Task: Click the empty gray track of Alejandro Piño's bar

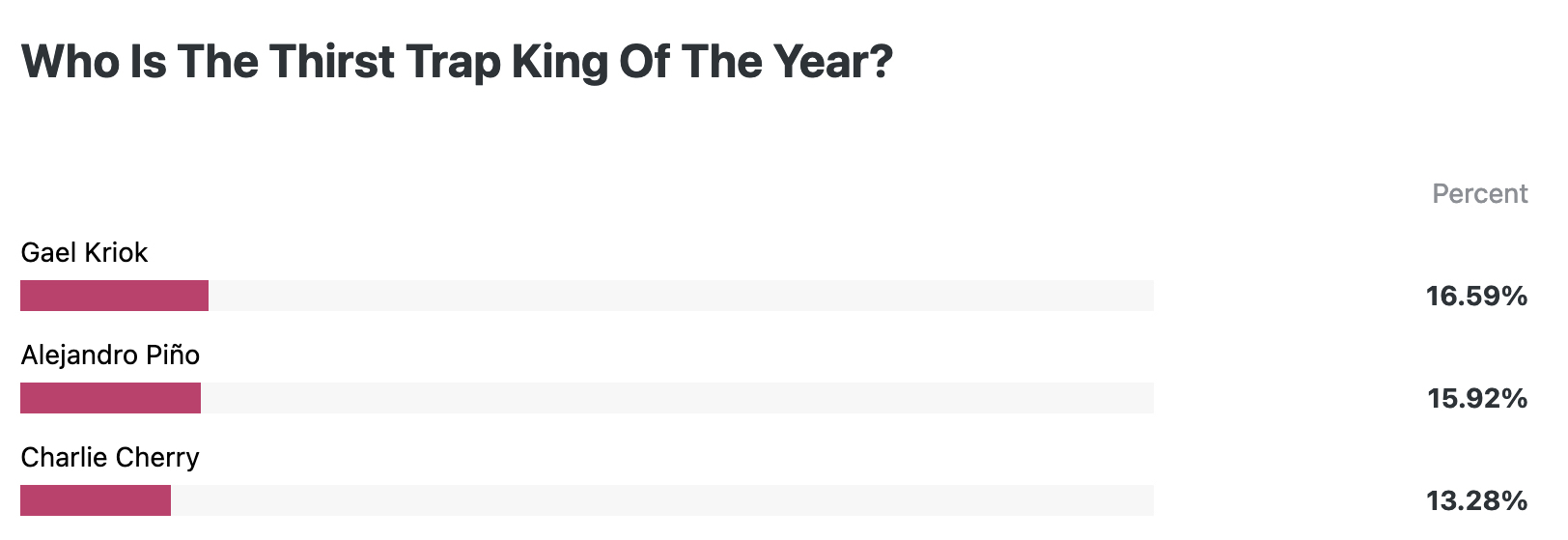Action: tap(677, 398)
